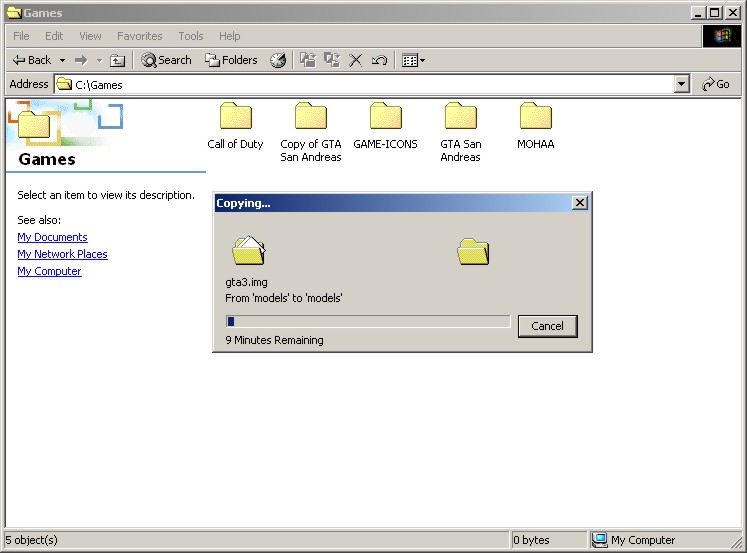Open the View menu
Viewport: 747px width, 553px height.
point(90,36)
